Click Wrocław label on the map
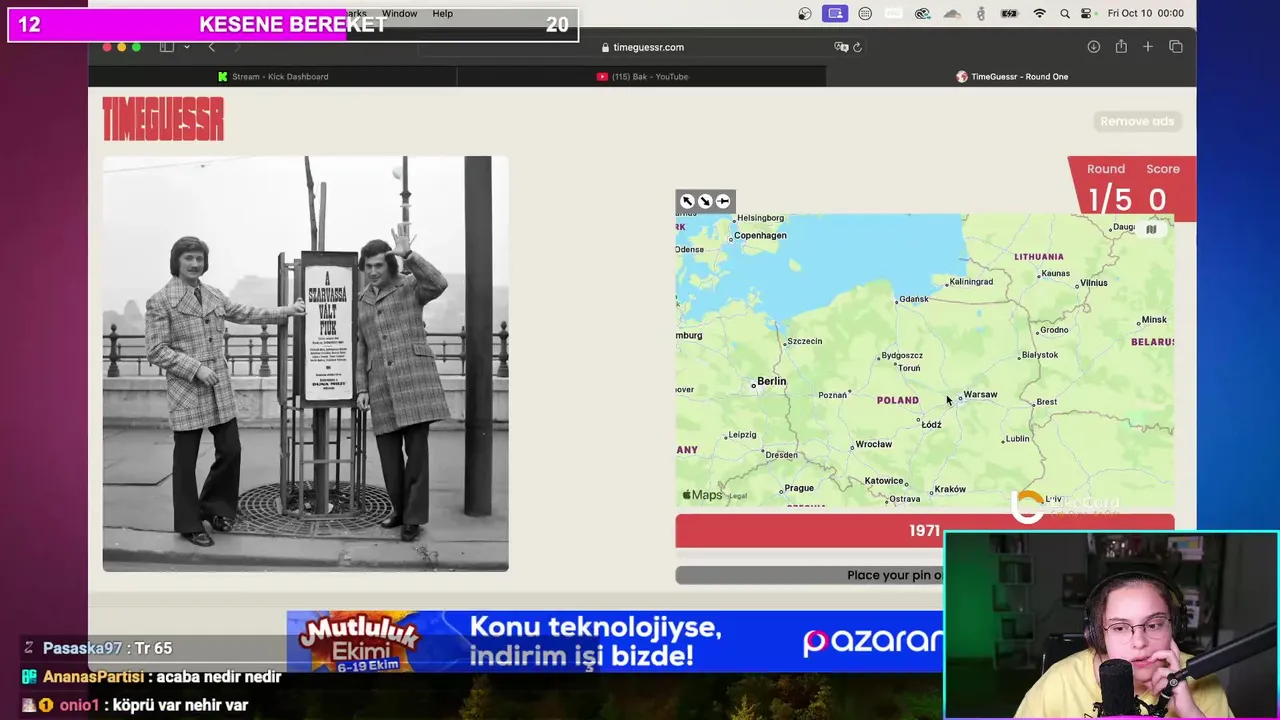Screen dimensions: 1280x720 tap(873, 444)
